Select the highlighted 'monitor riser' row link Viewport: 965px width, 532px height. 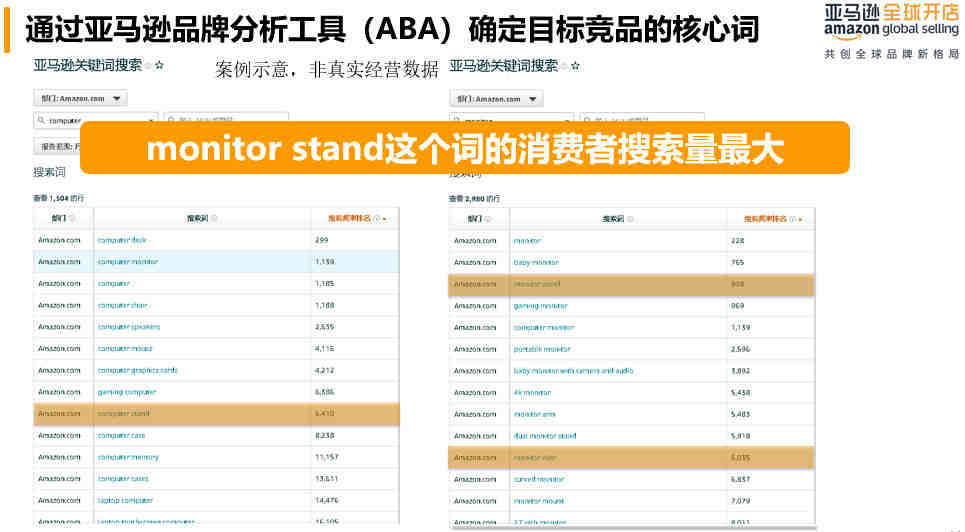tap(535, 457)
